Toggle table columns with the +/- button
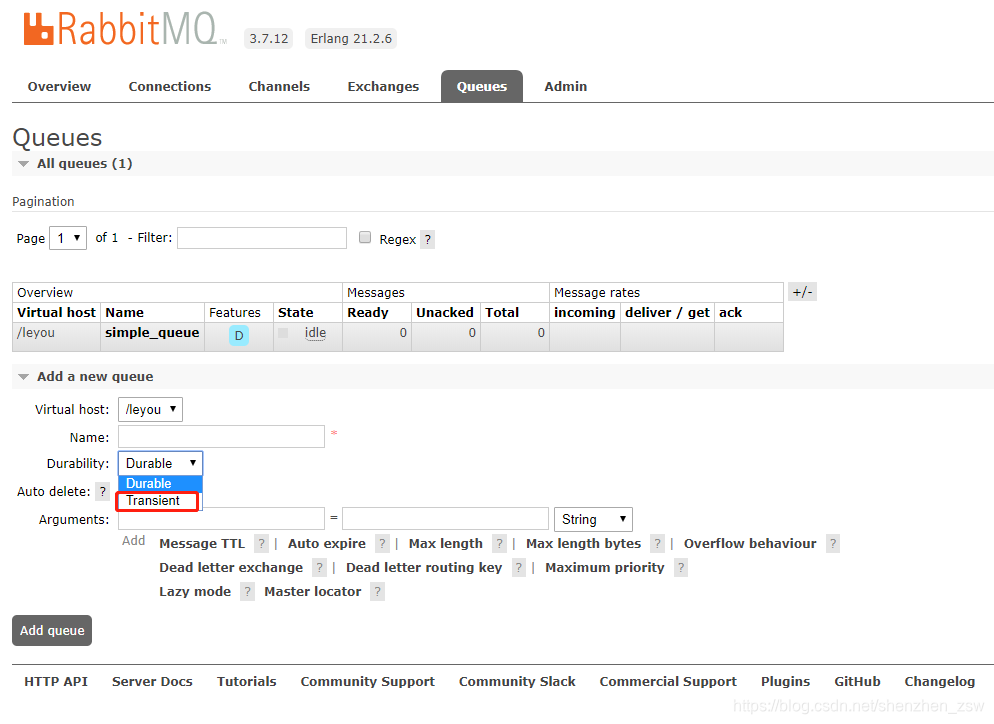This screenshot has height=724, width=994. click(x=803, y=292)
